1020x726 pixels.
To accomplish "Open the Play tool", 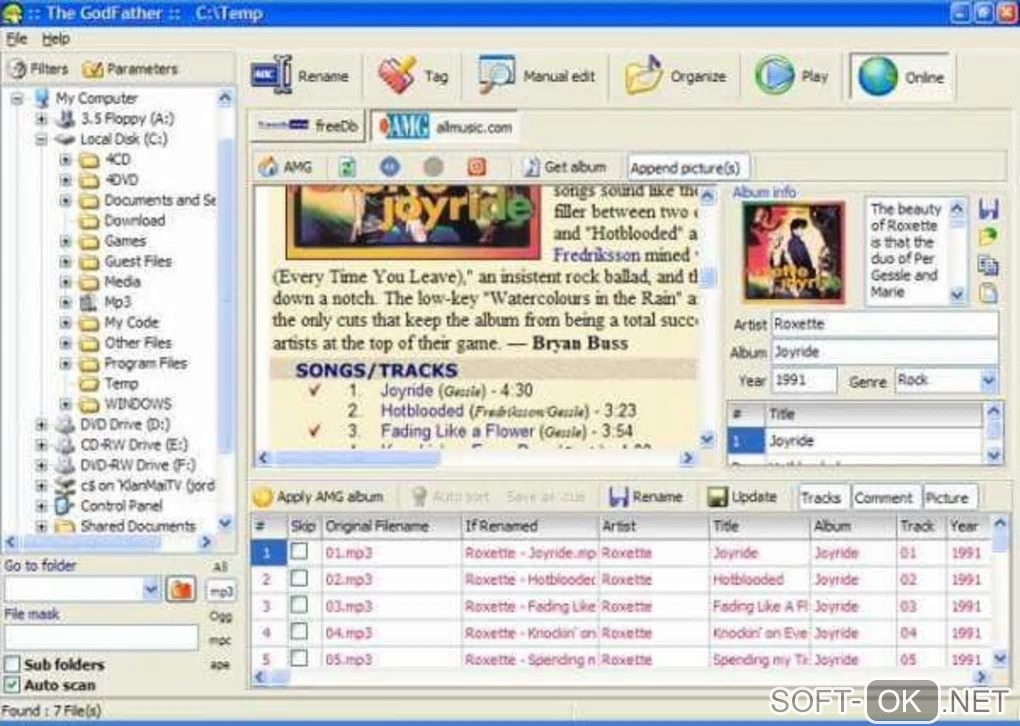I will (x=791, y=76).
